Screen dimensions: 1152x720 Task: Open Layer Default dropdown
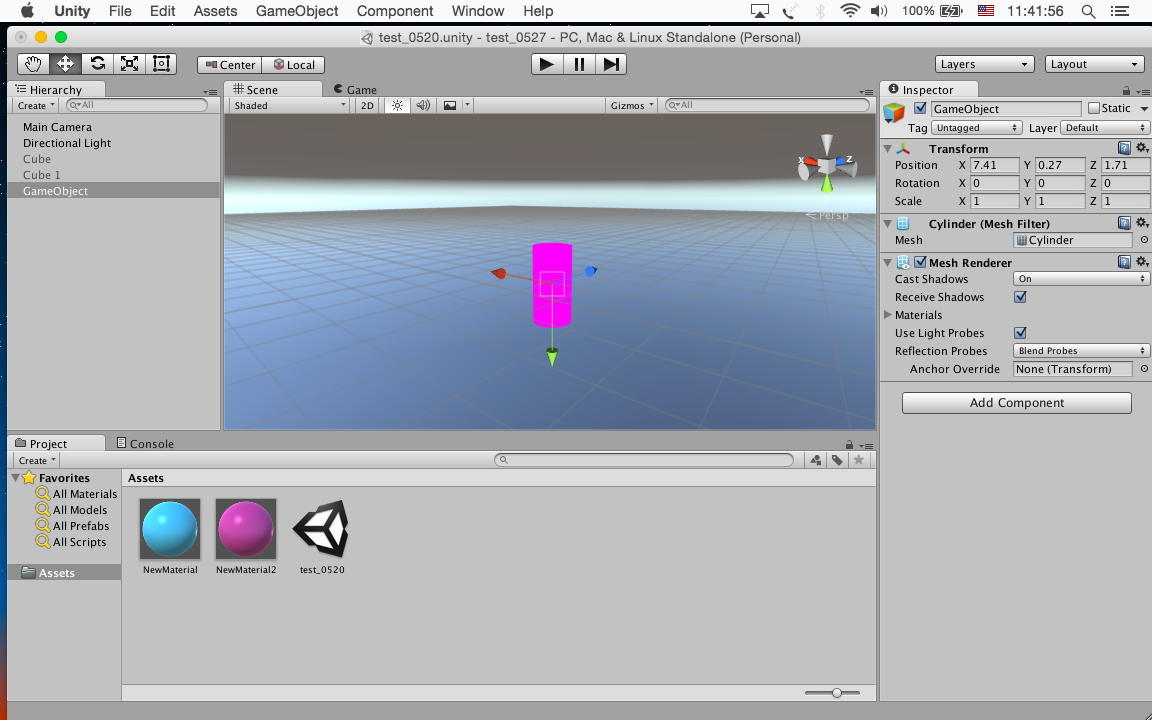1104,128
